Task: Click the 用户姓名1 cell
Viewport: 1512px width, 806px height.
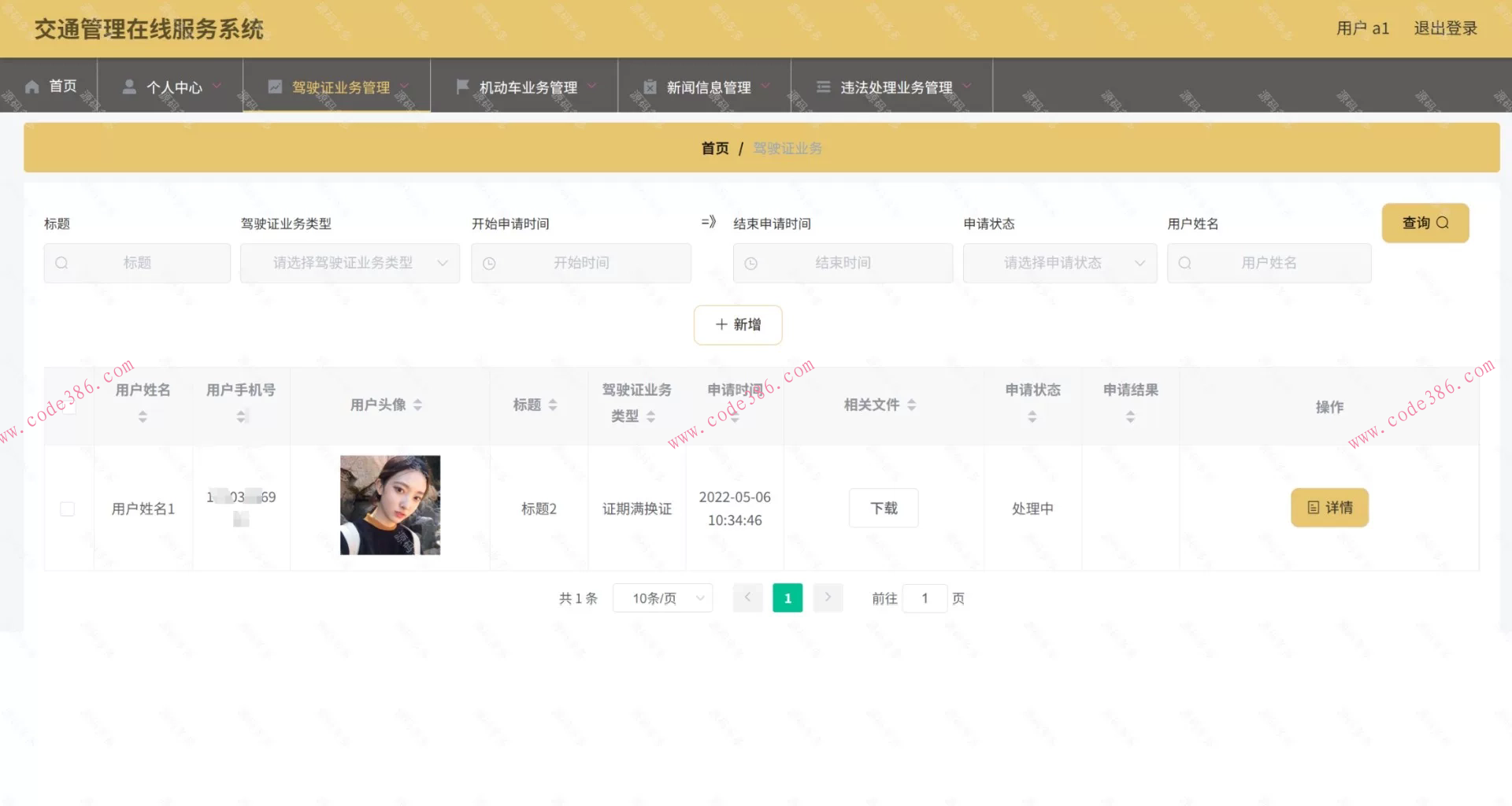Action: pos(143,508)
